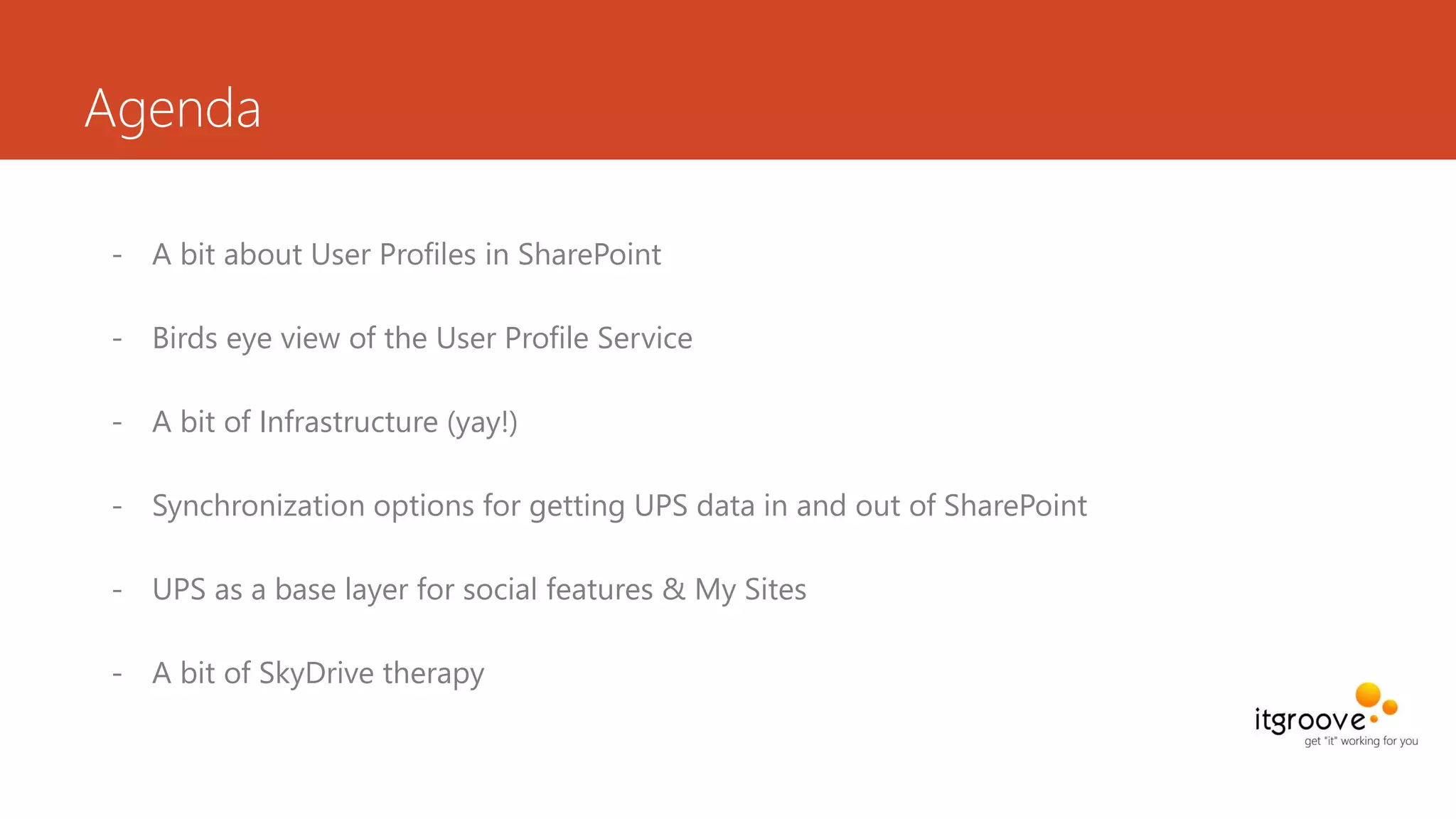Click 'A bit of Infrastructure (yay!)' line
This screenshot has width=1456, height=819.
coord(334,422)
